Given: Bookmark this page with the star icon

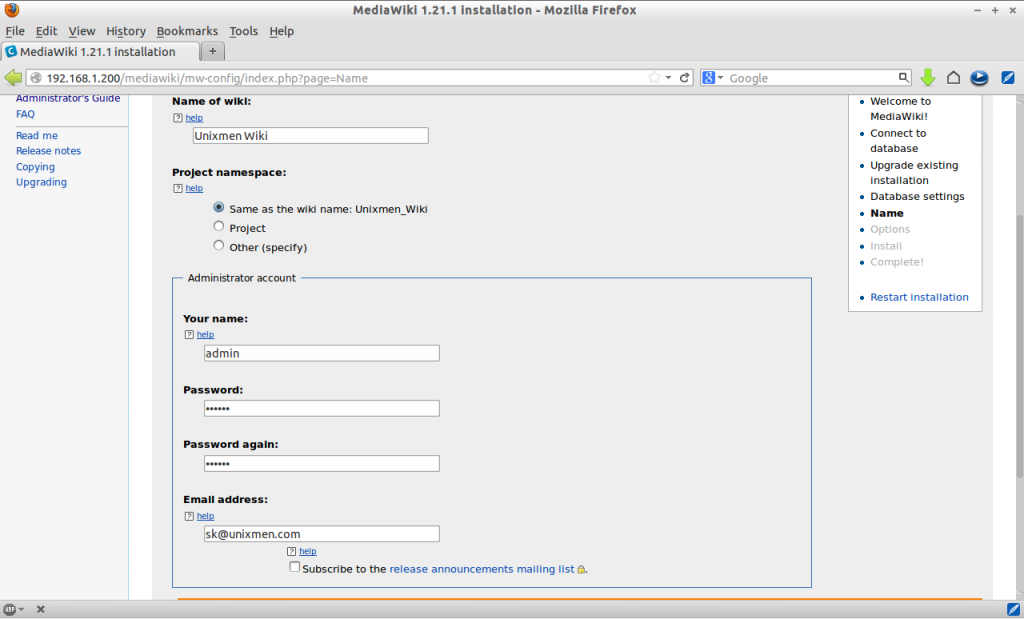Looking at the screenshot, I should [x=654, y=78].
